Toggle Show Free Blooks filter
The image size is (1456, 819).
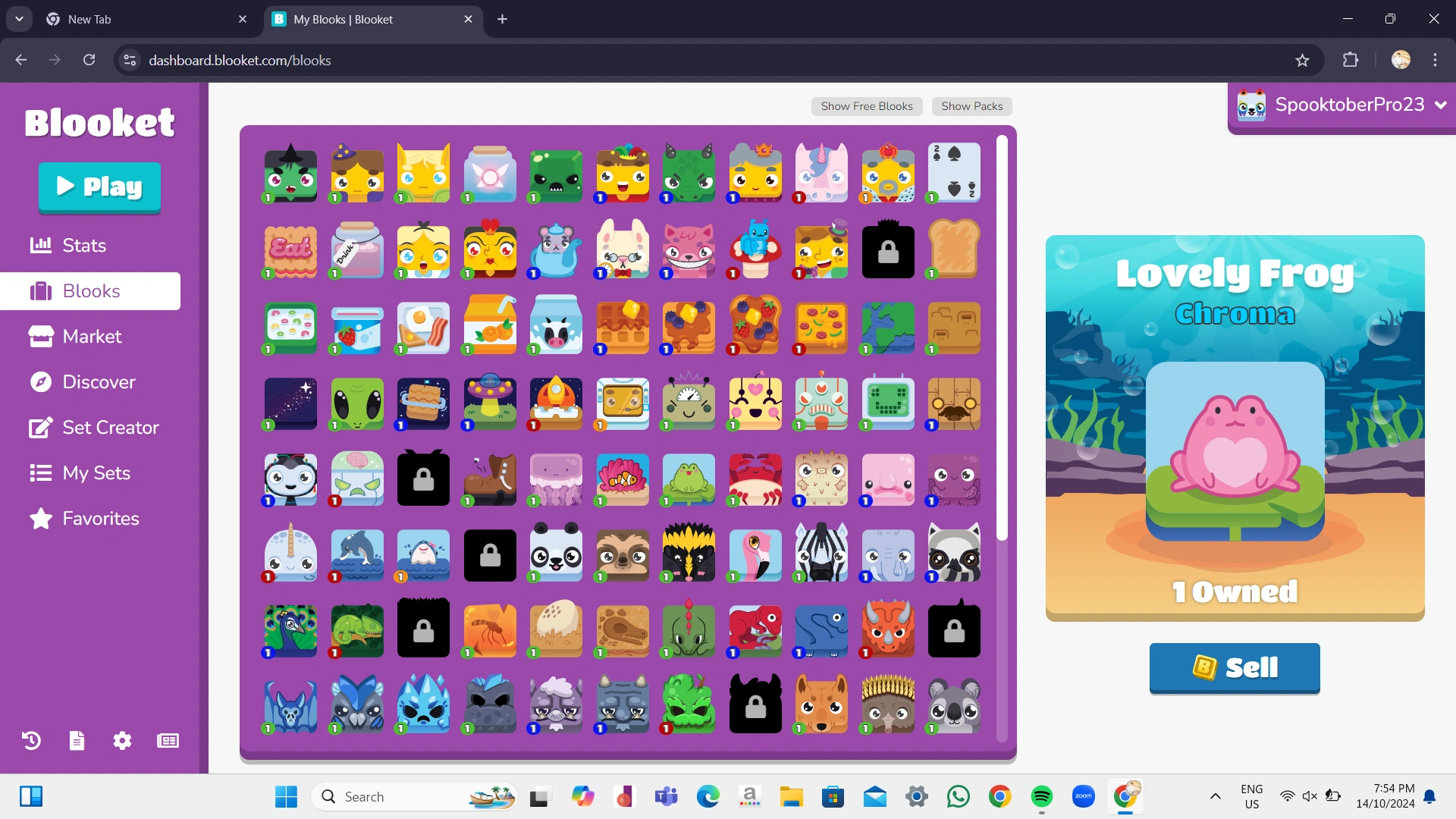pyautogui.click(x=867, y=106)
